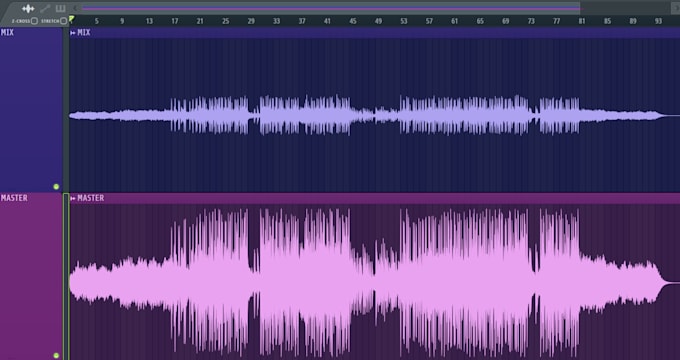Screen dimensions: 680x360
Task: Open the MASTER clip menu arrow
Action: click(73, 199)
